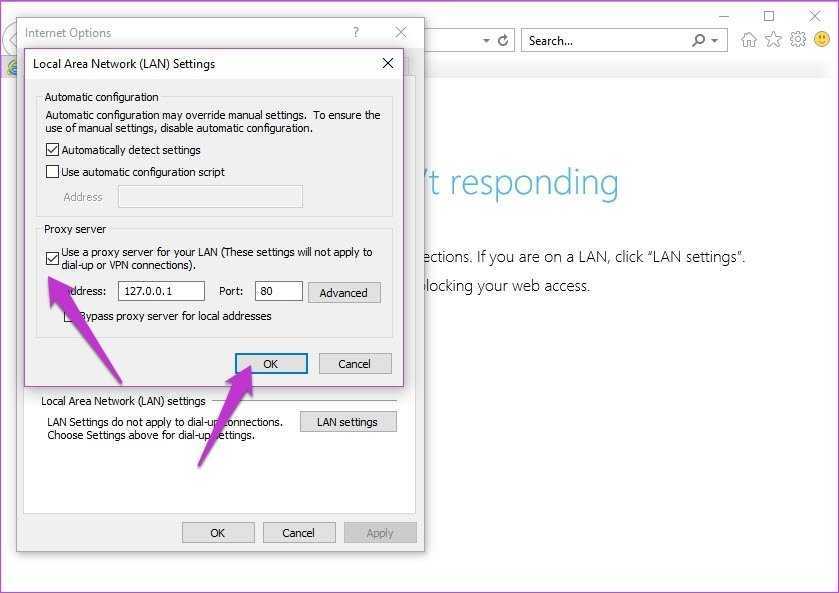
Task: Open the Tools gear icon
Action: tap(798, 39)
